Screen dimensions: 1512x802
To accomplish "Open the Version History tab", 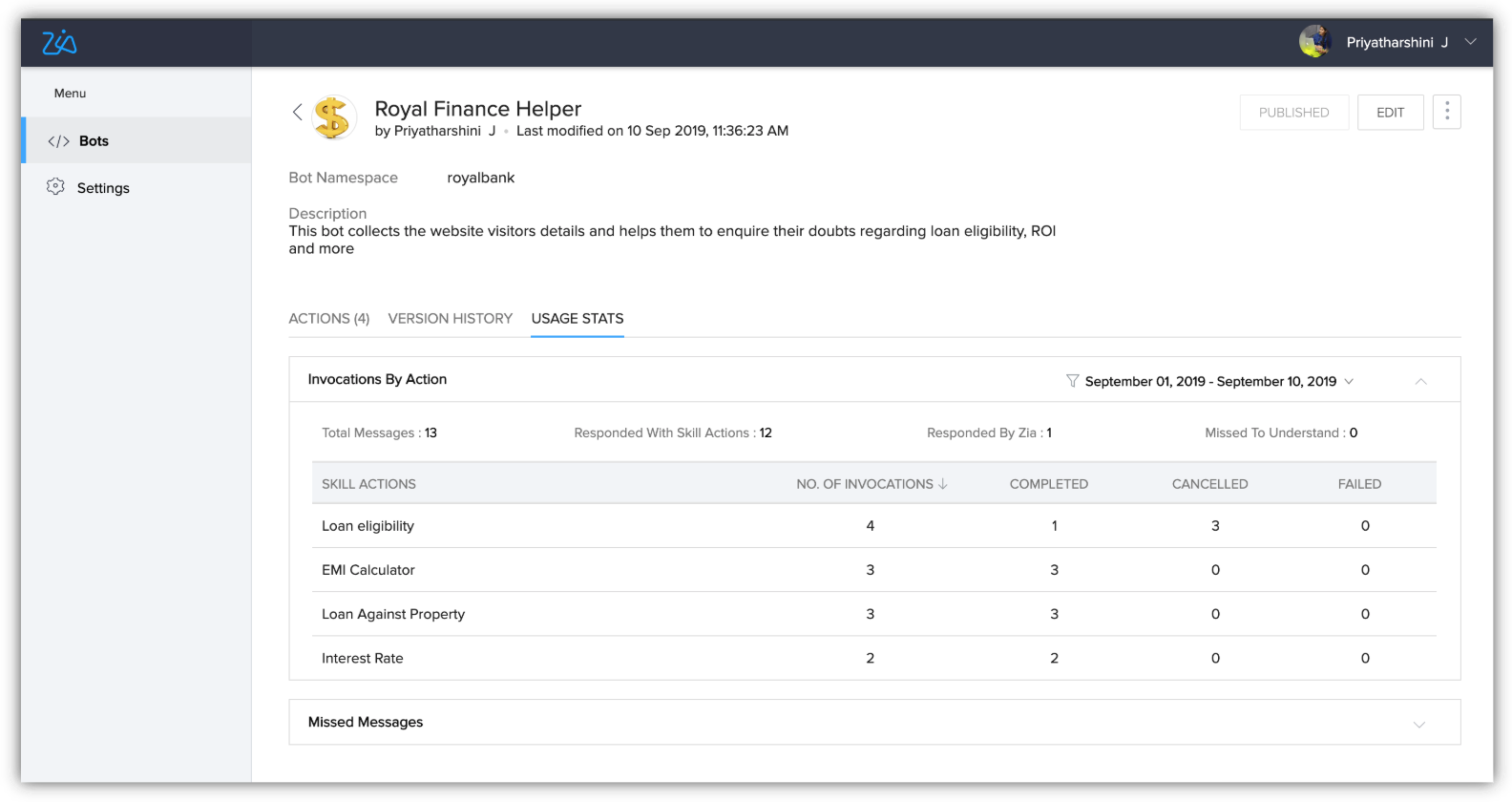I will (x=450, y=319).
